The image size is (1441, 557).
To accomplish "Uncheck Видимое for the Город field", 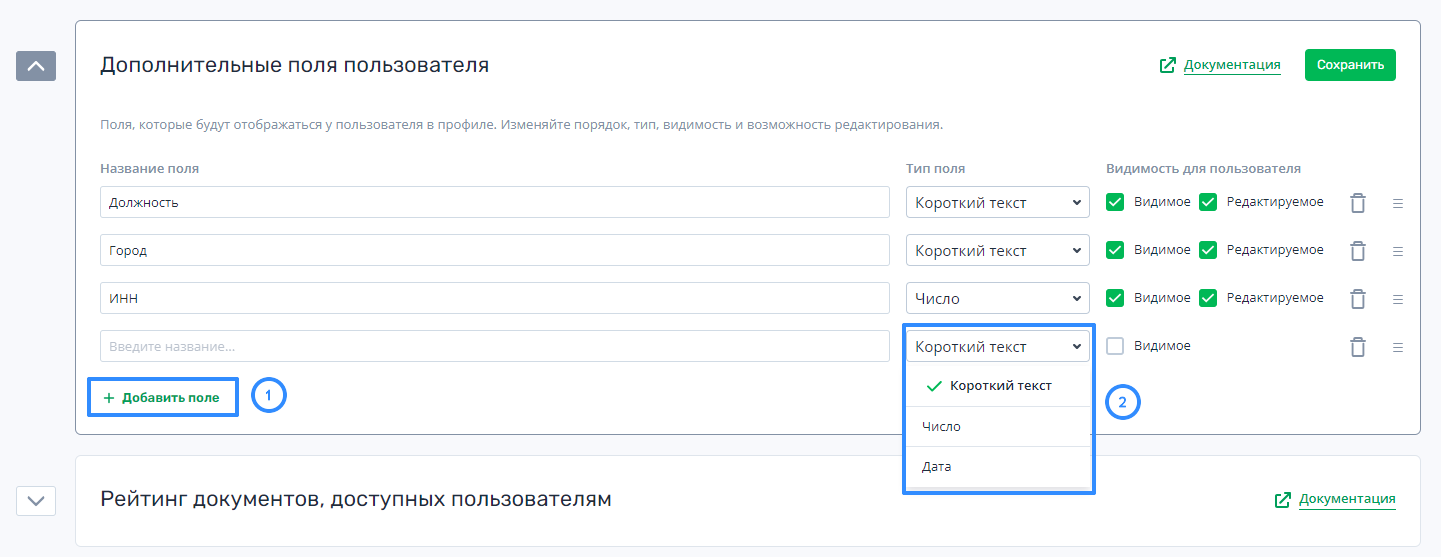I will point(1115,250).
